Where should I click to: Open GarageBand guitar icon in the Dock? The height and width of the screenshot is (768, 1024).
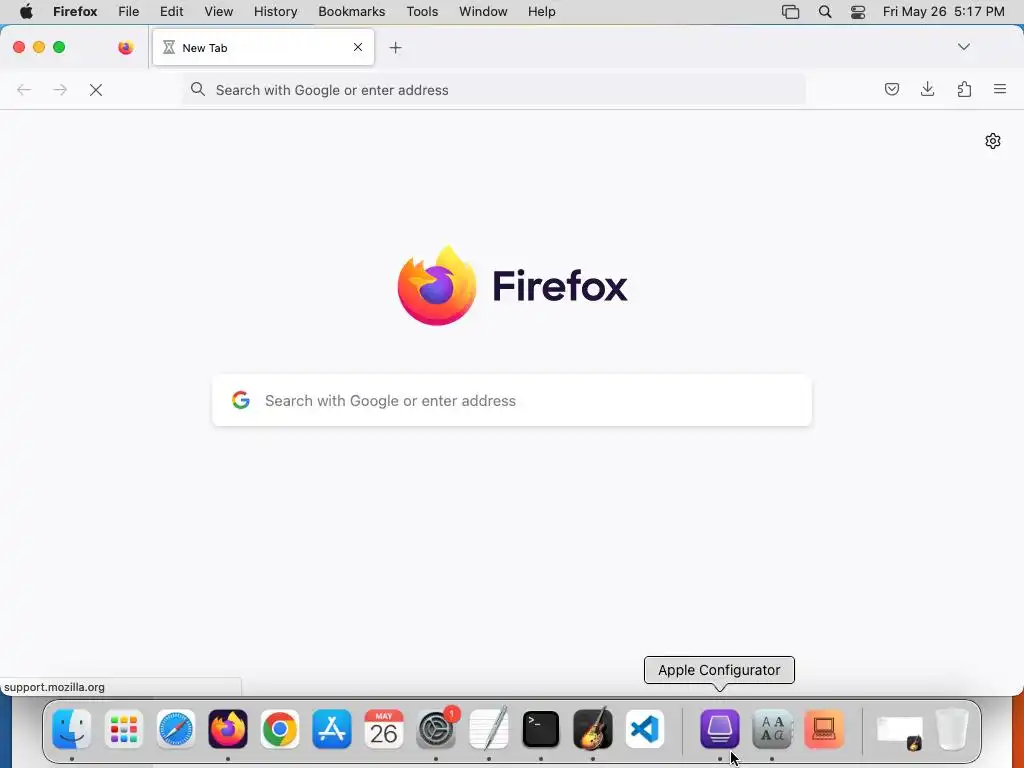pos(593,729)
